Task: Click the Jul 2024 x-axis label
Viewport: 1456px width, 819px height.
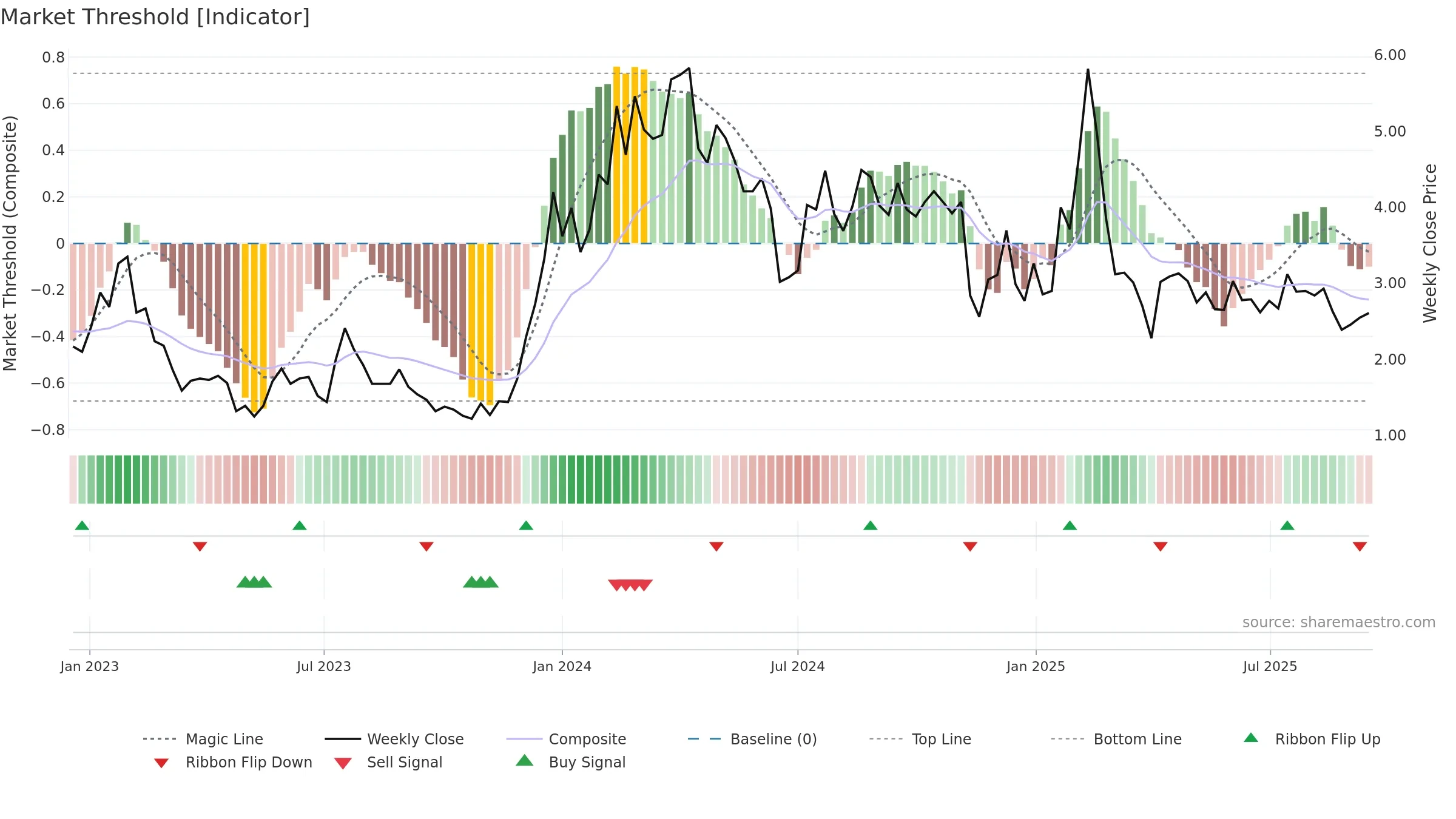Action: click(x=798, y=666)
